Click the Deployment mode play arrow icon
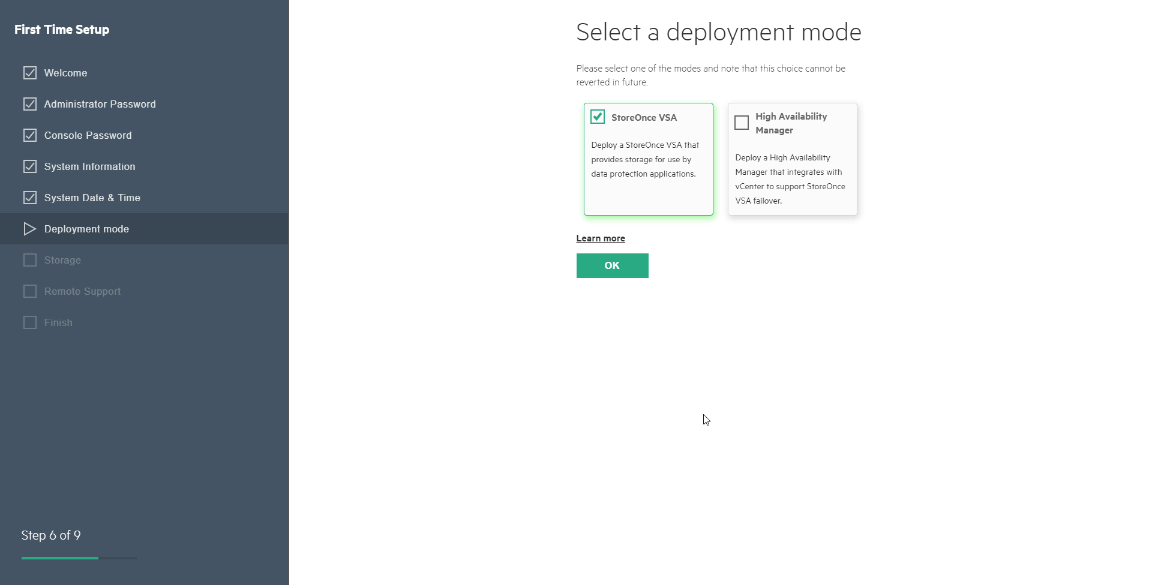Image resolution: width=1150 pixels, height=585 pixels. tap(30, 229)
